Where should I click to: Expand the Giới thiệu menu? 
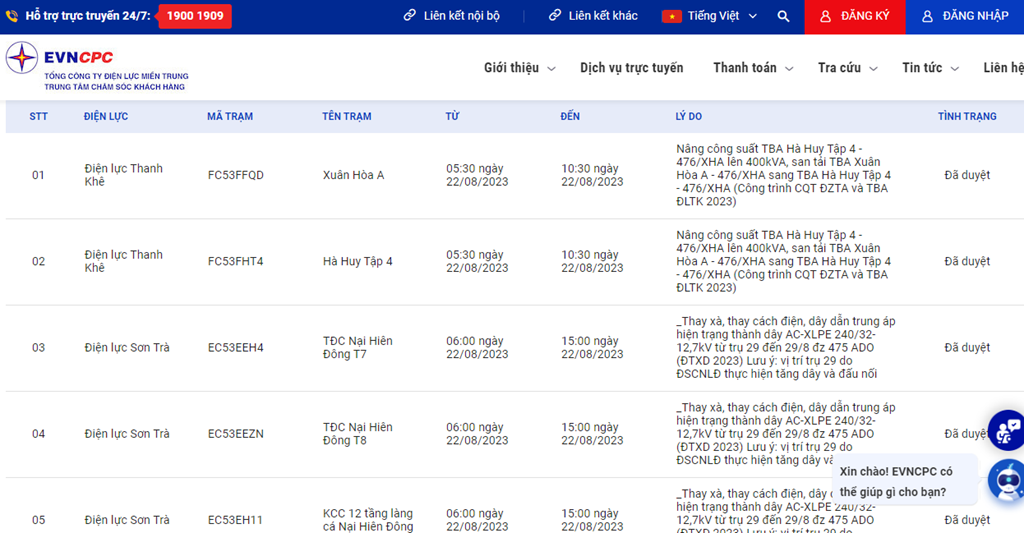(519, 68)
